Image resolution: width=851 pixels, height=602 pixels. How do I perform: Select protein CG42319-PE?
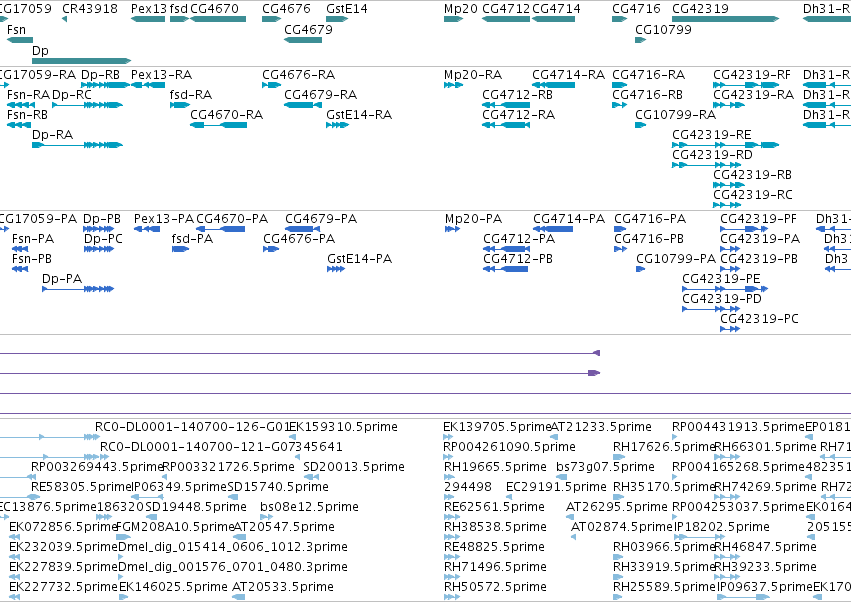pos(725,289)
